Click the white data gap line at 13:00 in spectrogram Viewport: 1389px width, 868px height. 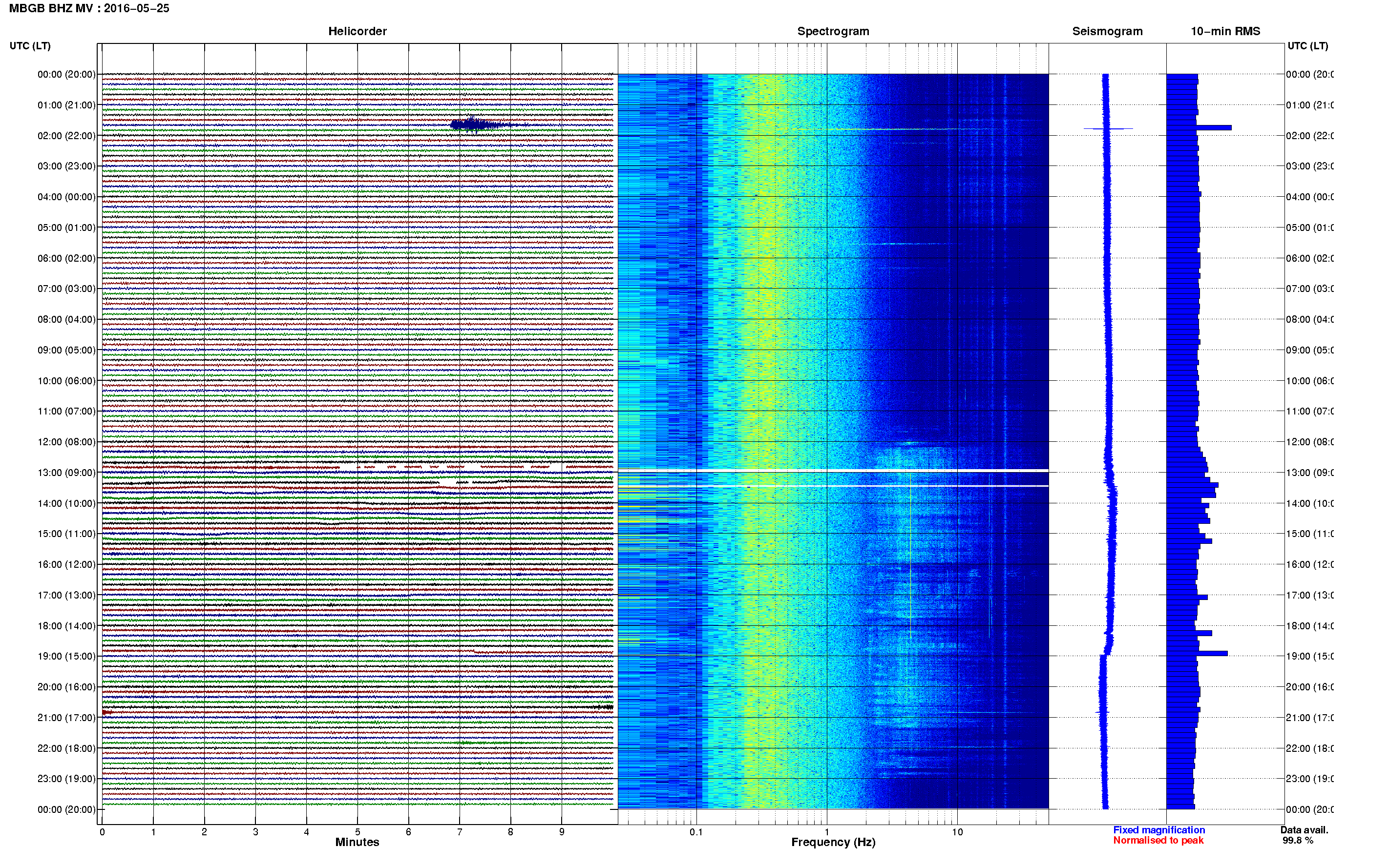[833, 471]
